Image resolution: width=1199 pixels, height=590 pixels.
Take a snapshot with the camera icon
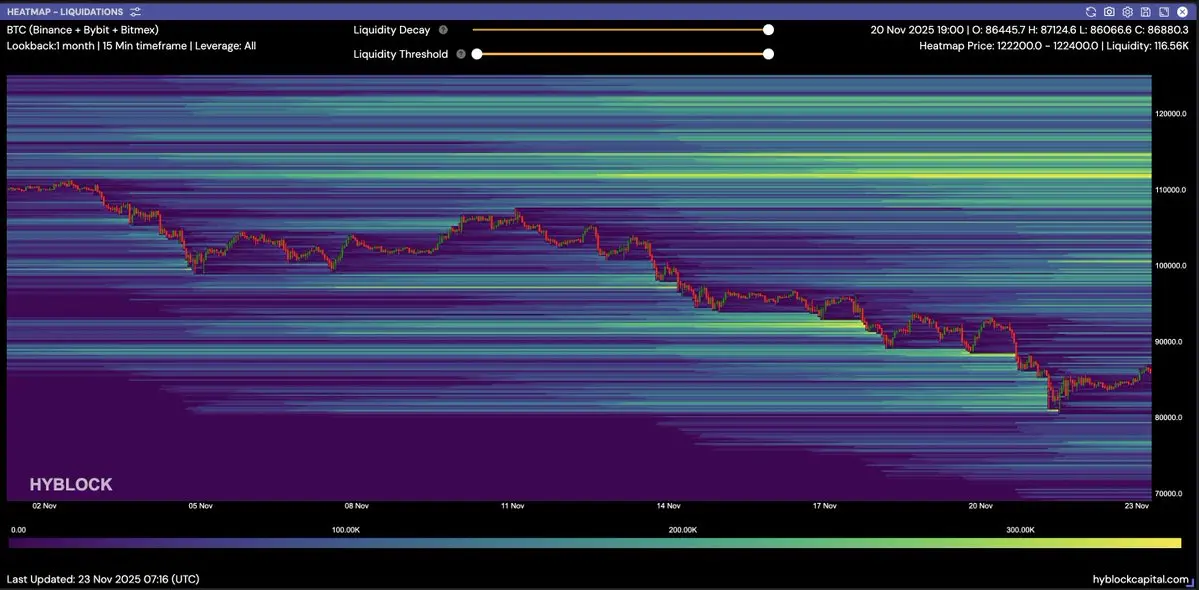(1109, 12)
